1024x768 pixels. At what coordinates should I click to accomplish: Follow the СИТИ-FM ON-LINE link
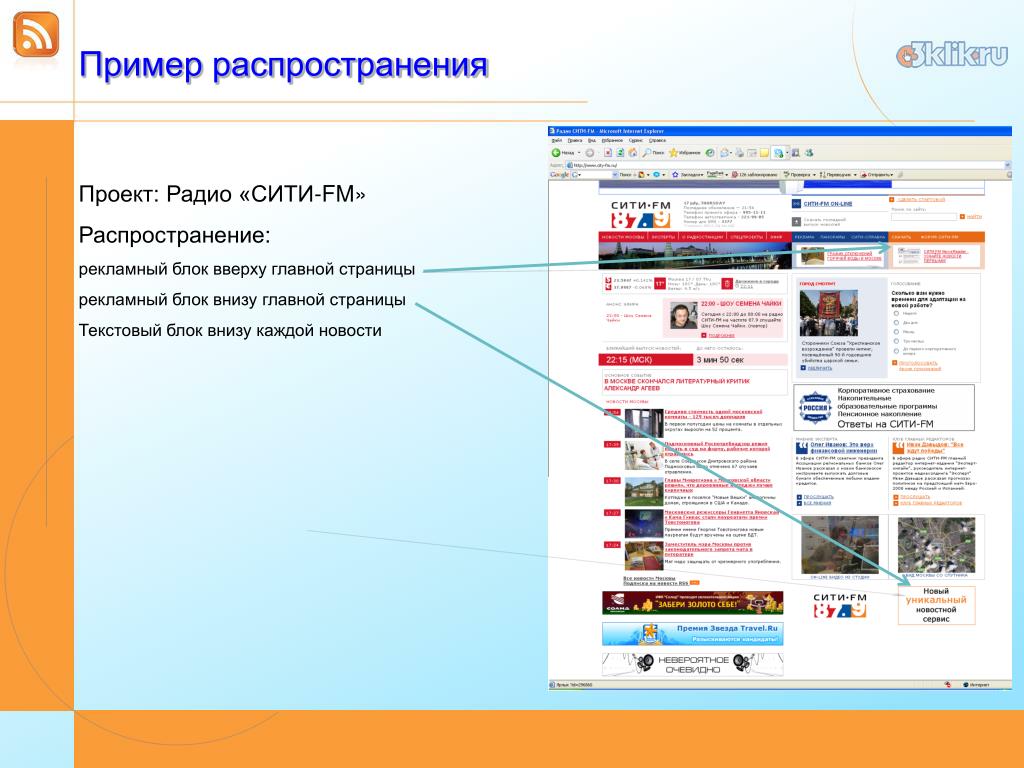point(828,204)
